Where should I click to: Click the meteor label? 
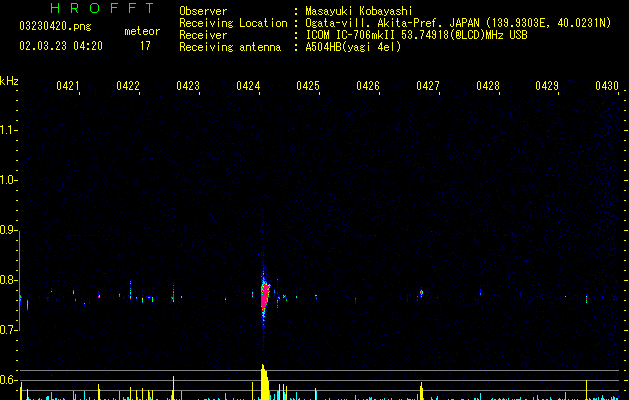tap(142, 31)
